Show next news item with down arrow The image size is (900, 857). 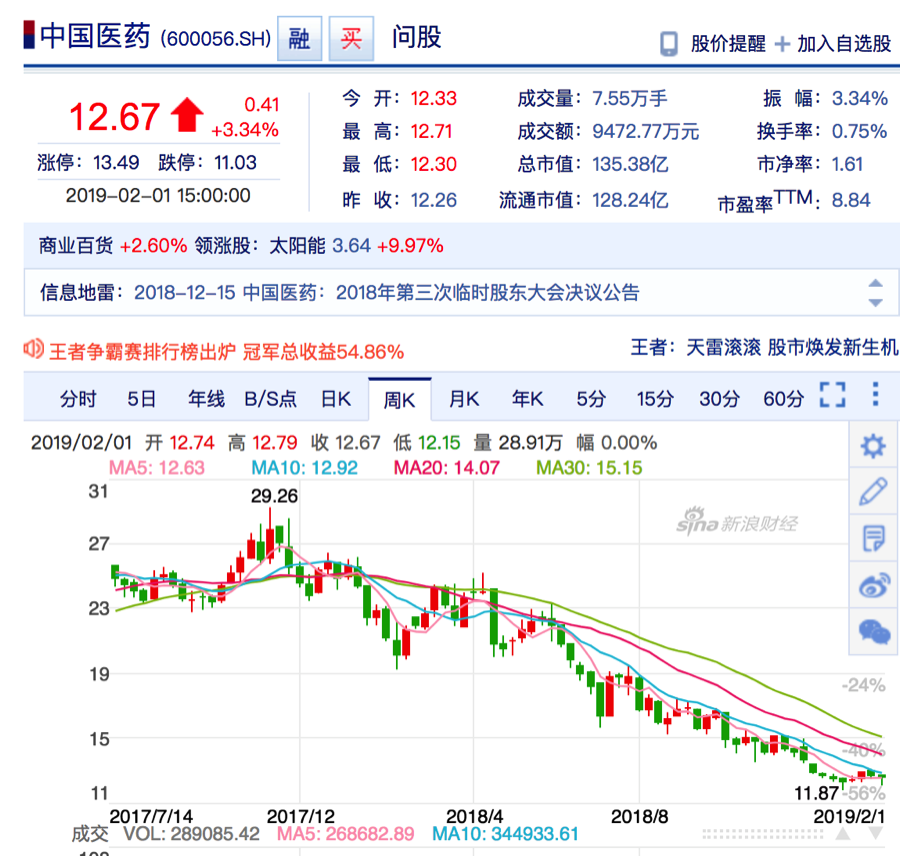[875, 303]
